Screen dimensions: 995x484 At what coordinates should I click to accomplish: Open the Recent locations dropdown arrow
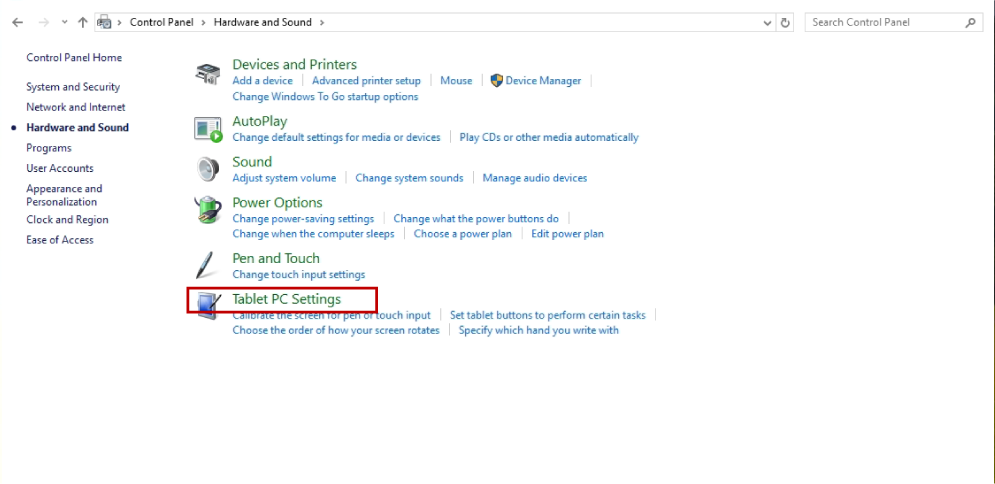(x=65, y=22)
